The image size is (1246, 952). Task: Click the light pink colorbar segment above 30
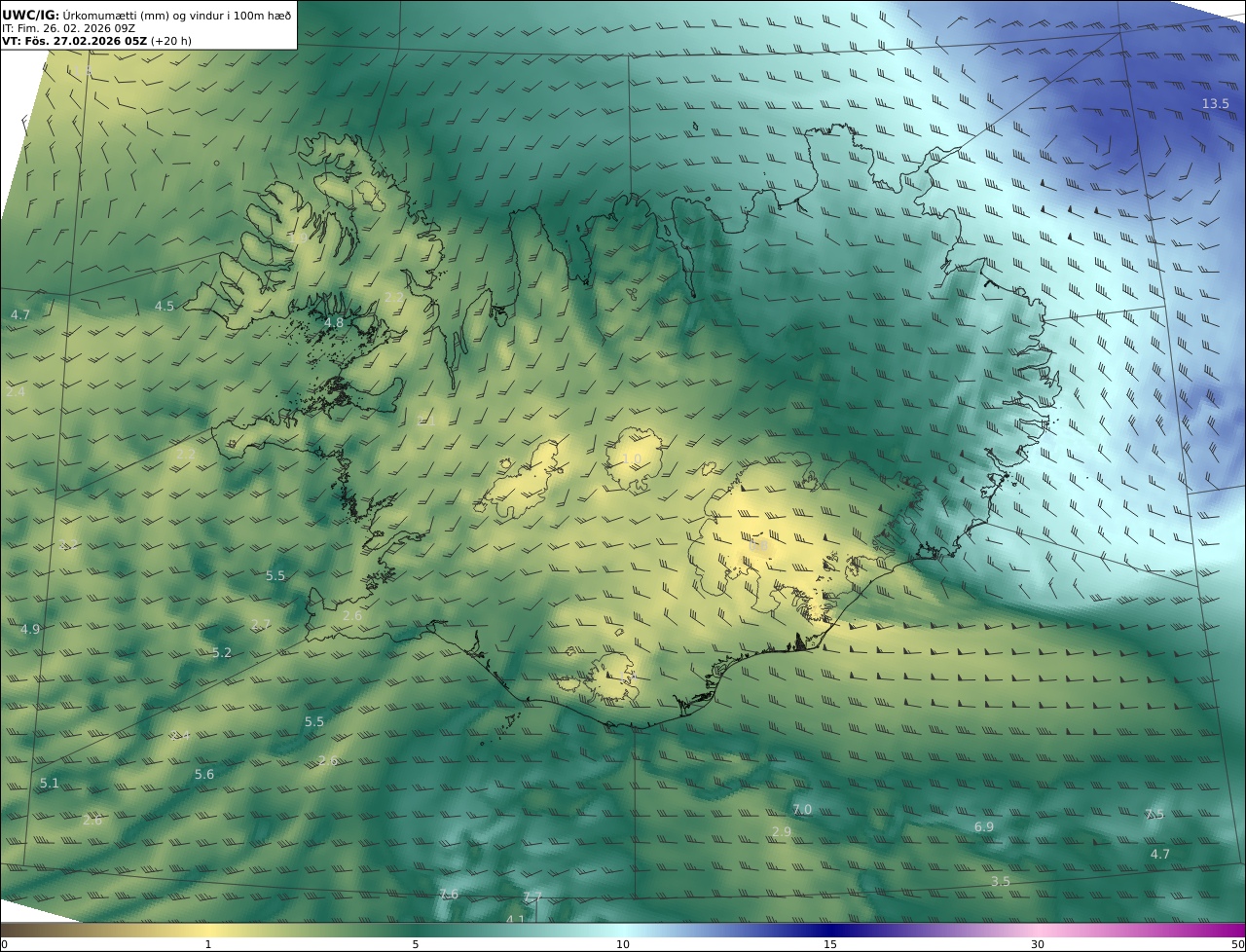pyautogui.click(x=1038, y=930)
